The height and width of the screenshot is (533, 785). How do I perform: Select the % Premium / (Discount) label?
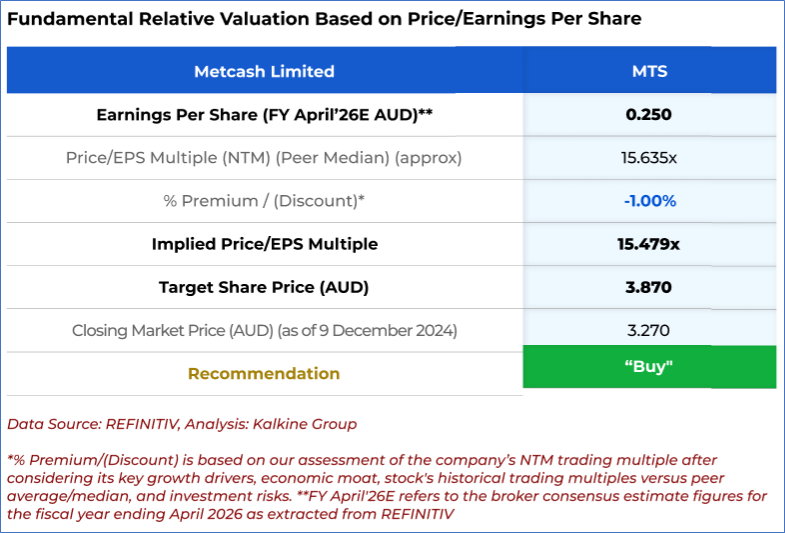click(x=264, y=201)
